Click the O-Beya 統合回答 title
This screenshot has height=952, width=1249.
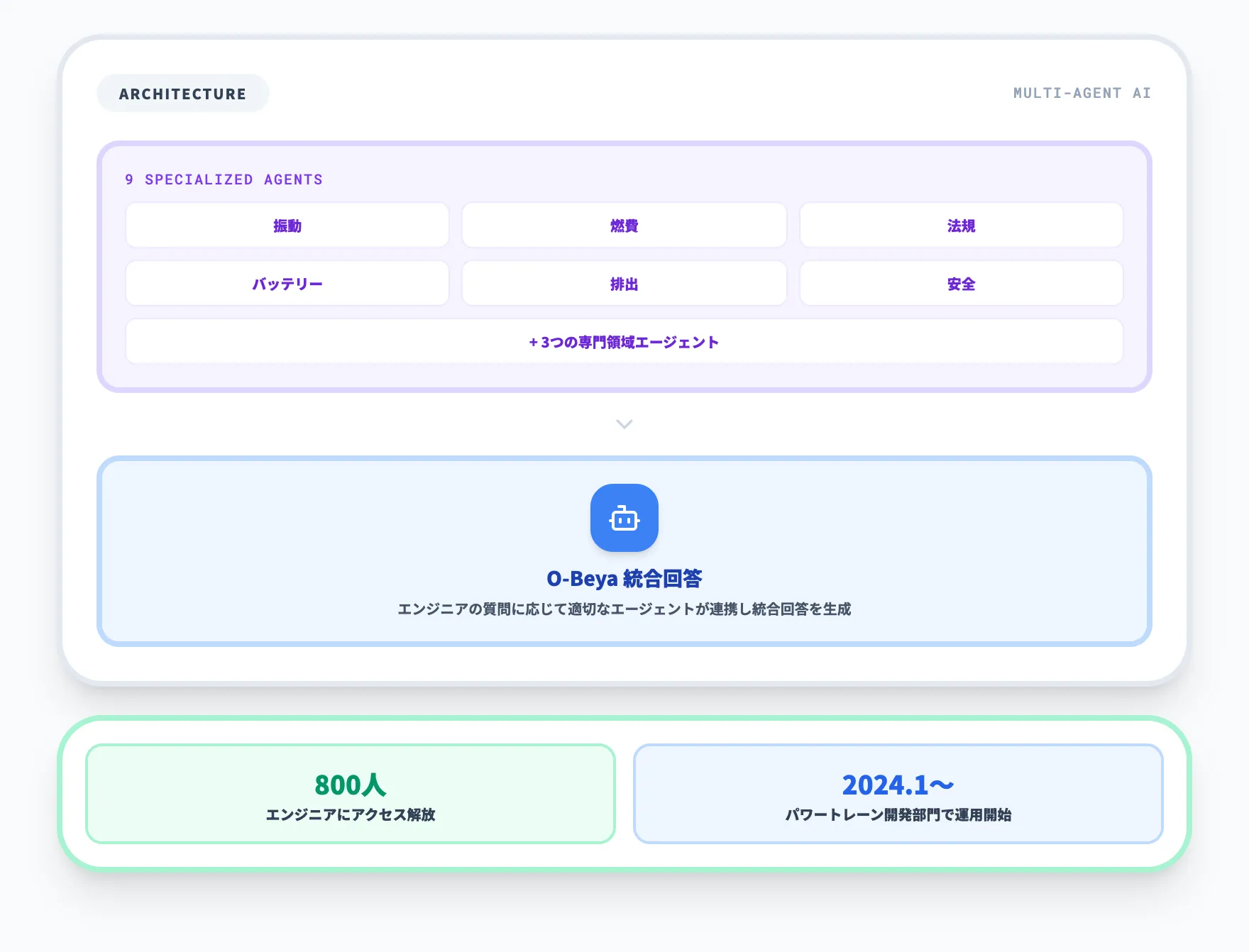624,578
